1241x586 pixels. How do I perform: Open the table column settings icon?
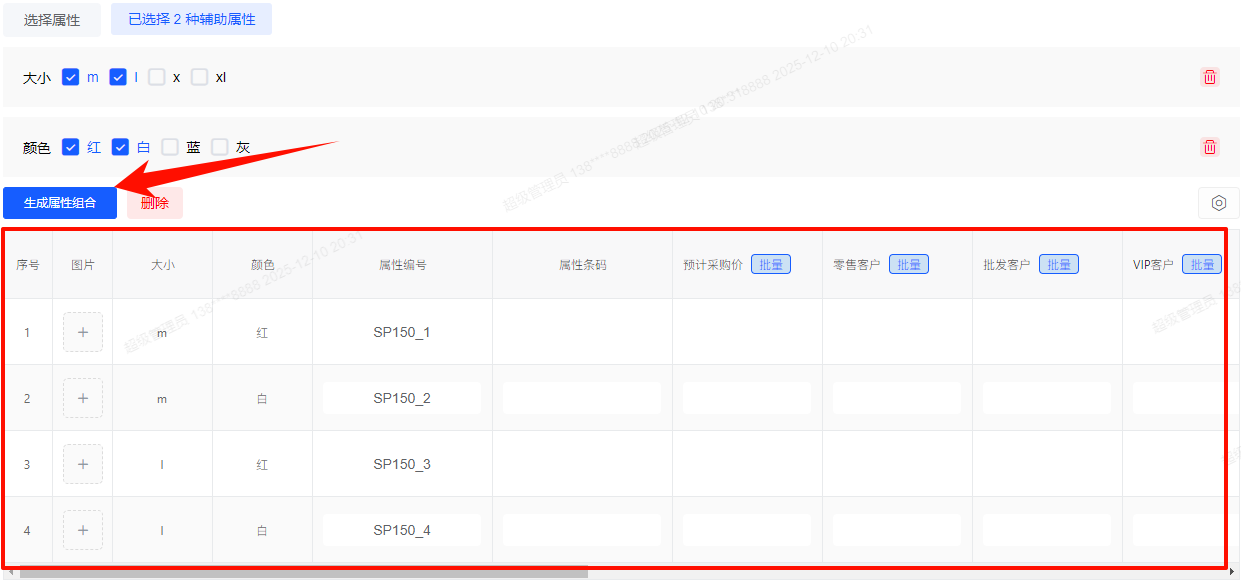[x=1218, y=203]
